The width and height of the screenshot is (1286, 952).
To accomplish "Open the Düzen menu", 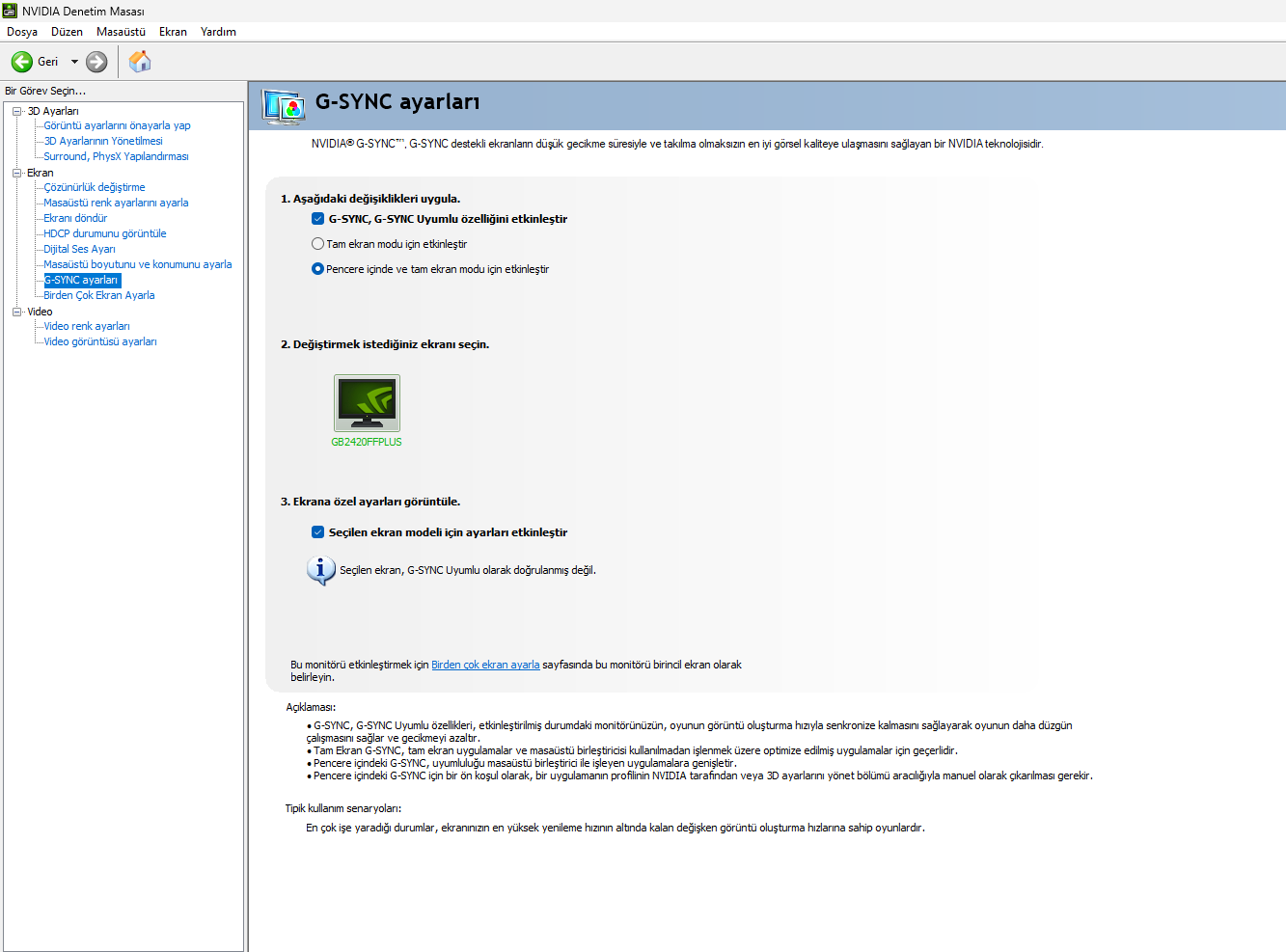I will (x=67, y=32).
